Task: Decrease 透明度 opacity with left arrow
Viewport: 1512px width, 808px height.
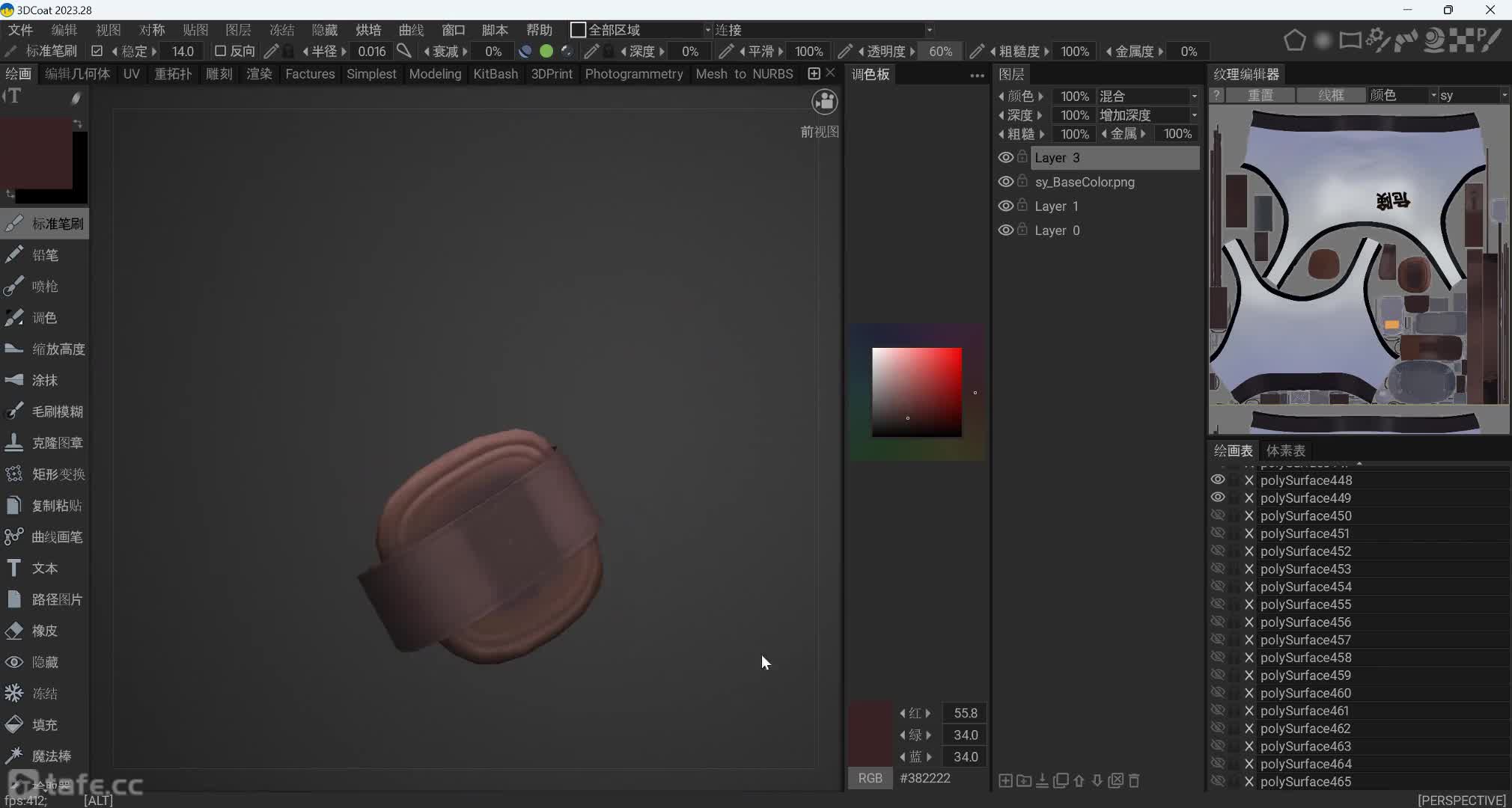Action: pyautogui.click(x=861, y=51)
